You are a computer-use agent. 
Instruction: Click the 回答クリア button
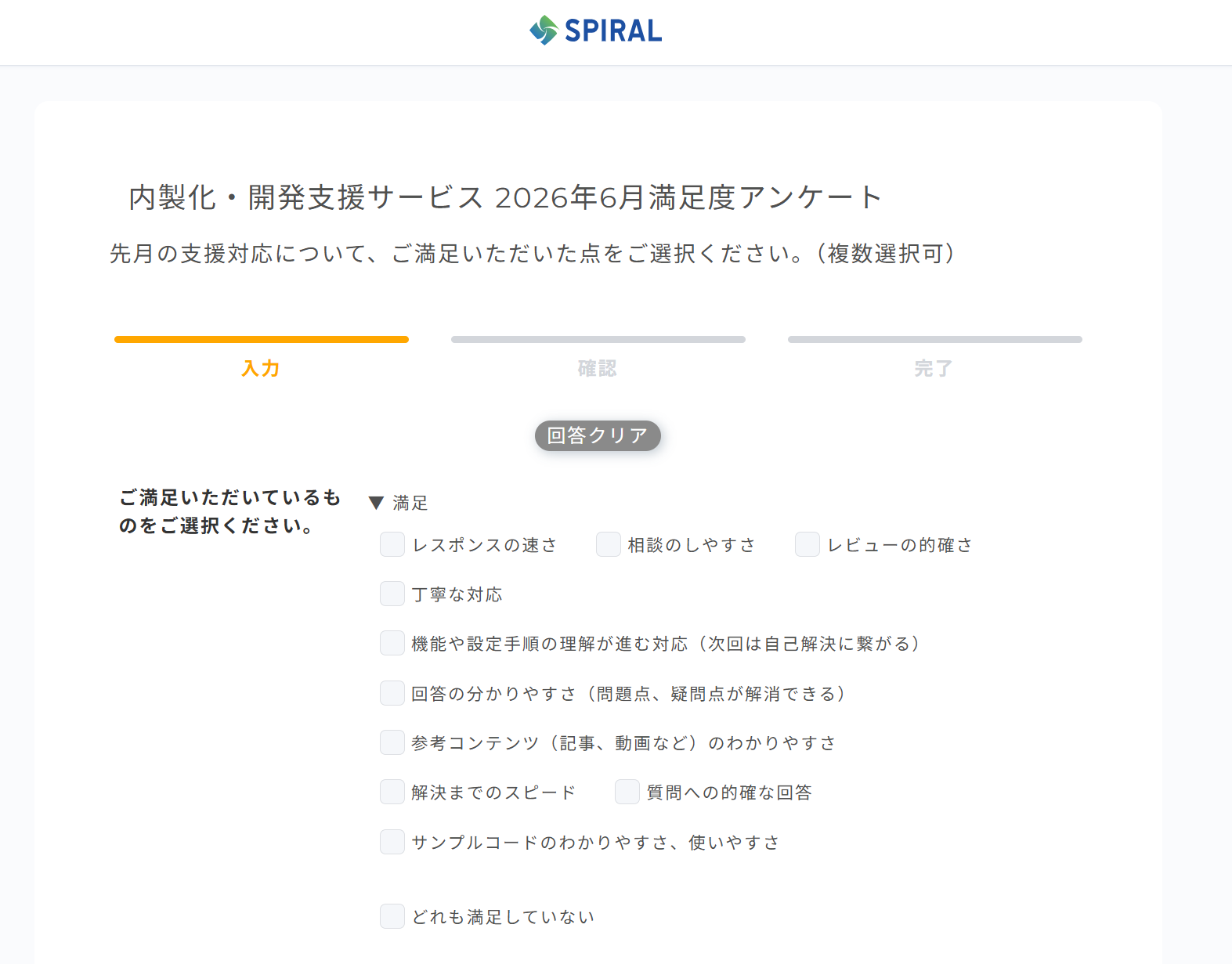tap(598, 435)
